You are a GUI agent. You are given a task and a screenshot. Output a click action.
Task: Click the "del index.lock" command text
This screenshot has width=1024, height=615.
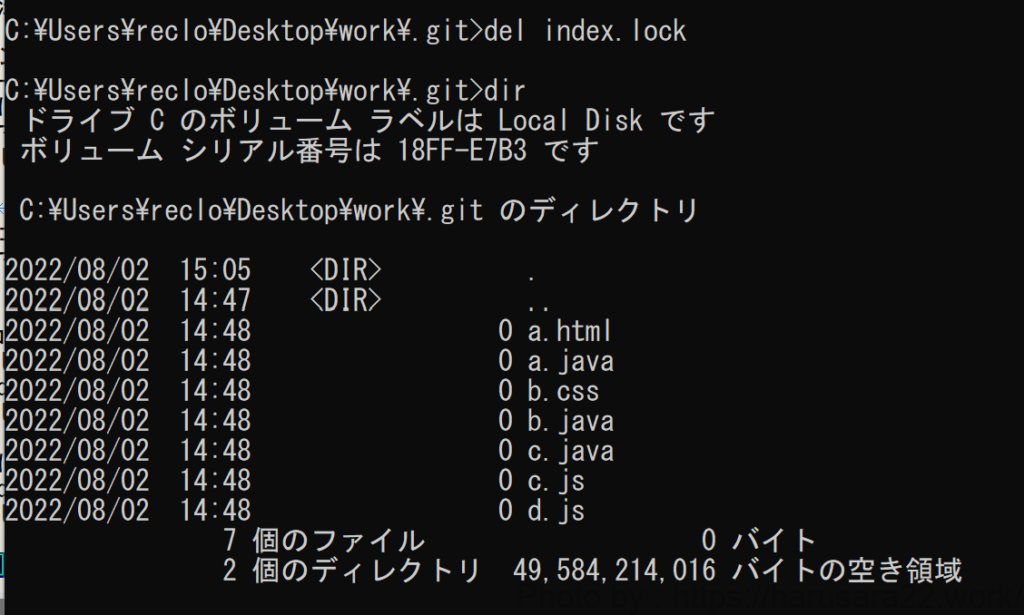(x=585, y=31)
